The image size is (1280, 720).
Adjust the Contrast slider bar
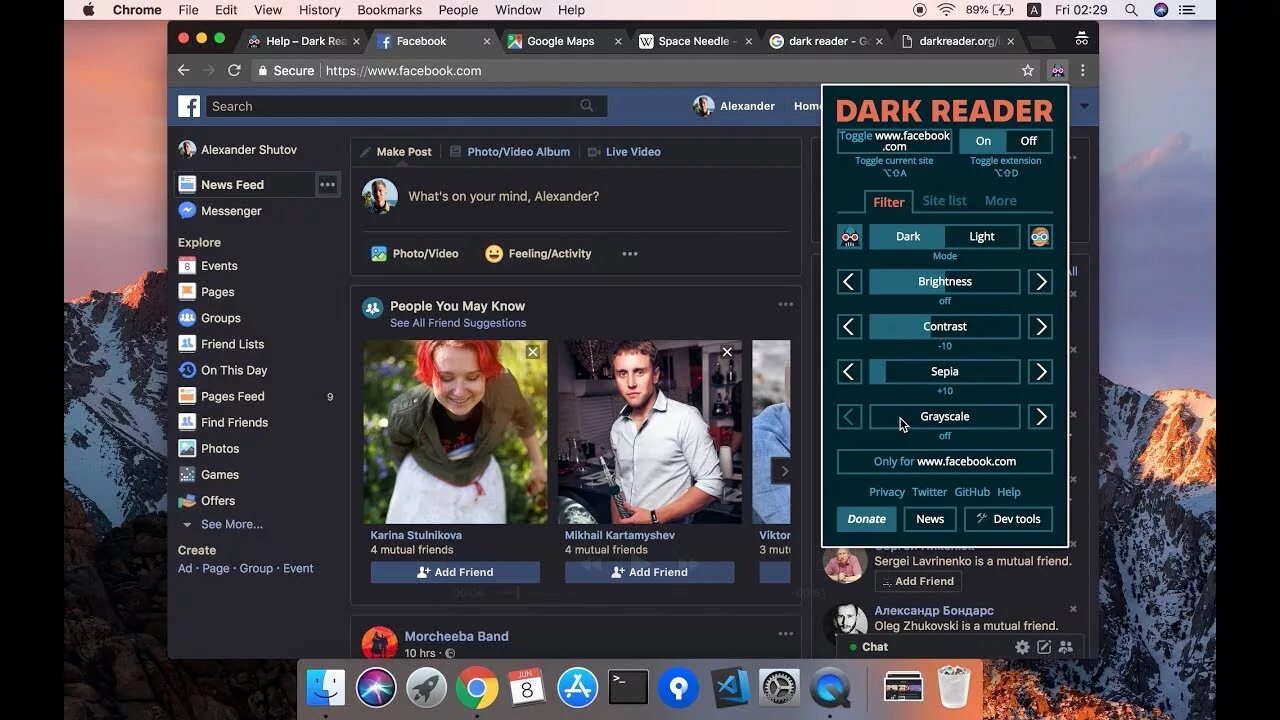click(945, 327)
